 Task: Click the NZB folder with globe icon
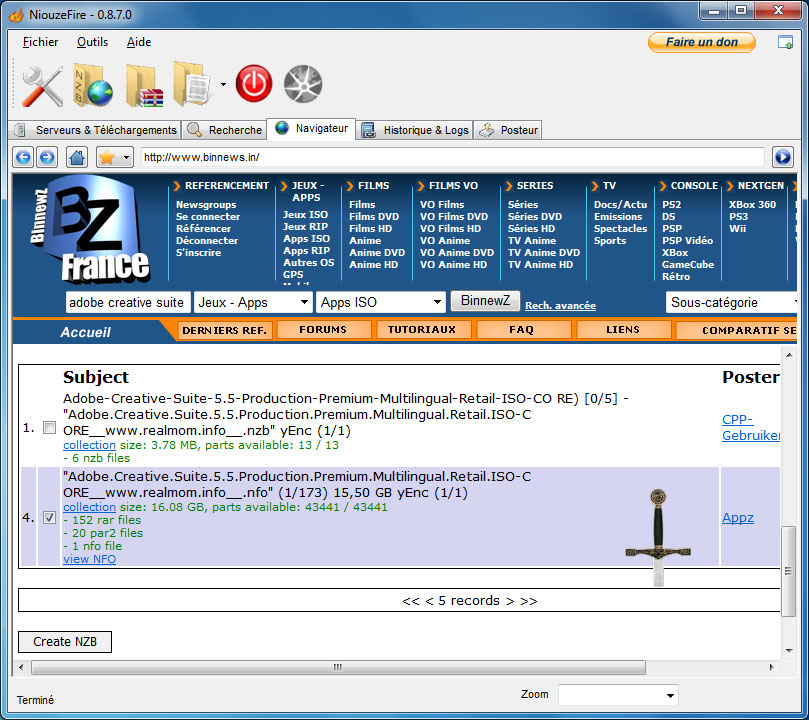(x=93, y=85)
